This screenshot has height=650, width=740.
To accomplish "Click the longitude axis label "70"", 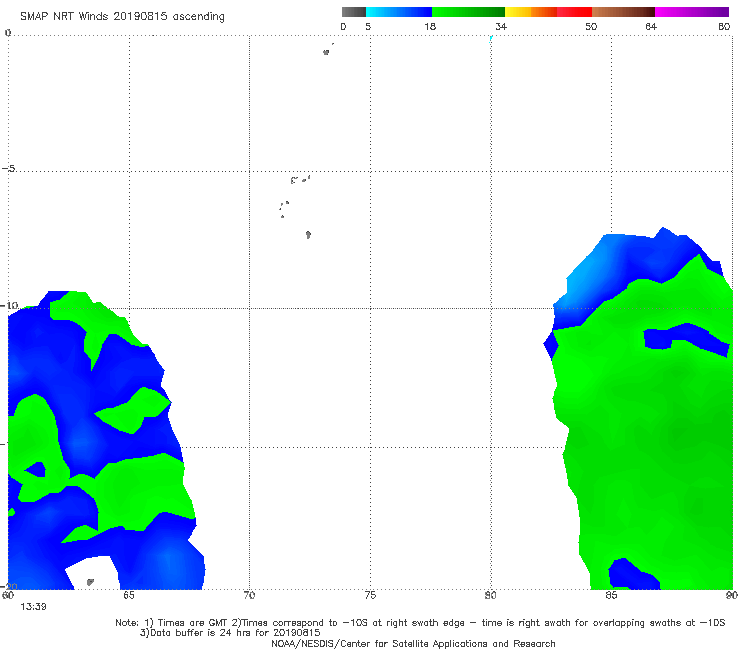I will pyautogui.click(x=249, y=595).
